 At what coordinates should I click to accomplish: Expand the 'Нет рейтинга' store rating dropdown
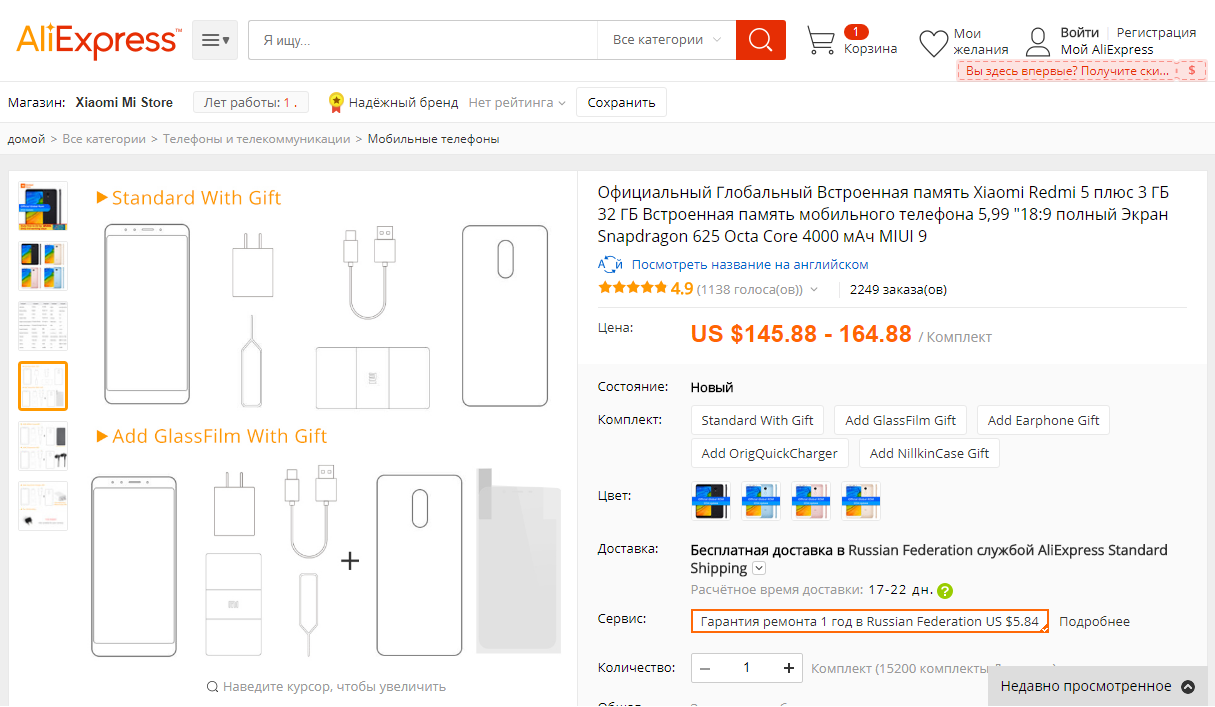point(517,102)
